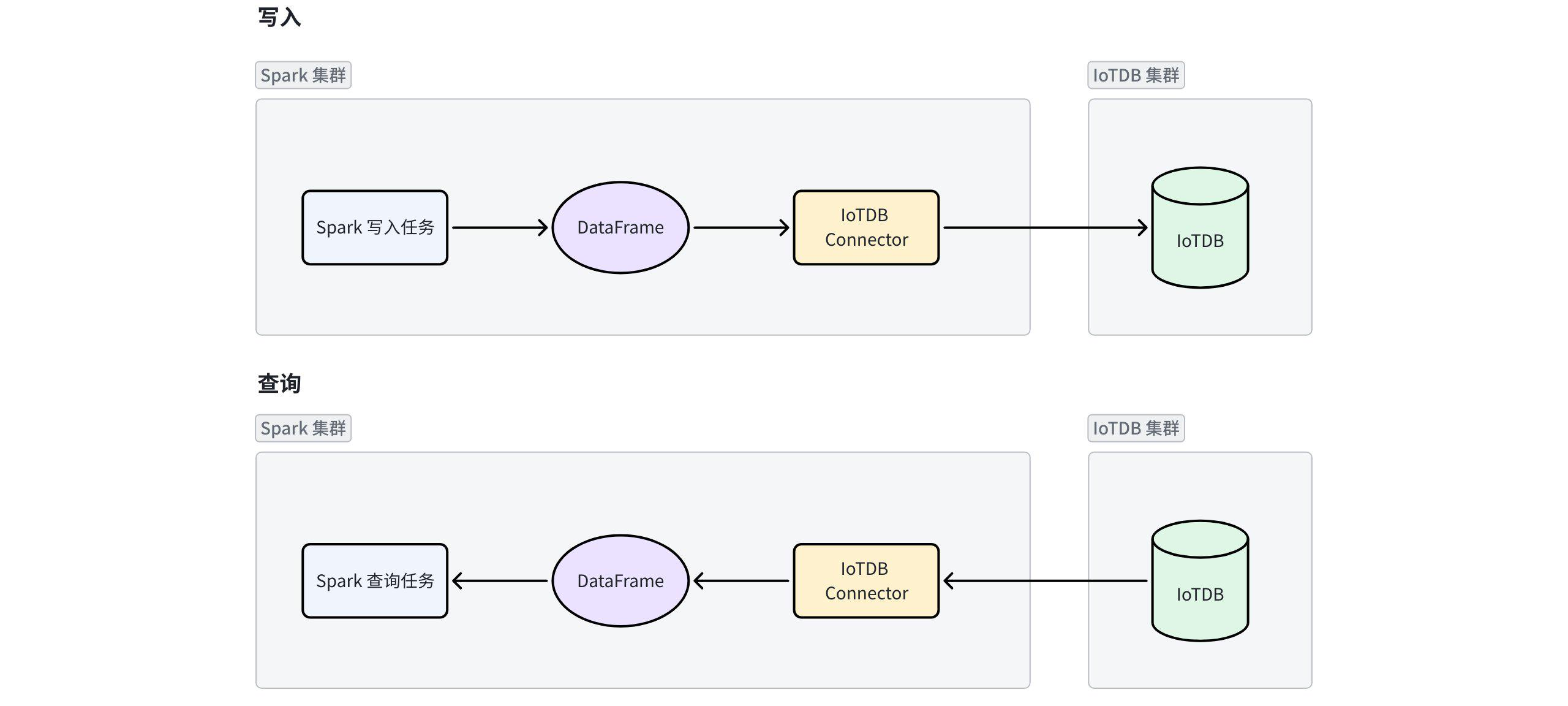Click the 写入 section heading
The width and height of the screenshot is (1568, 706).
(279, 17)
